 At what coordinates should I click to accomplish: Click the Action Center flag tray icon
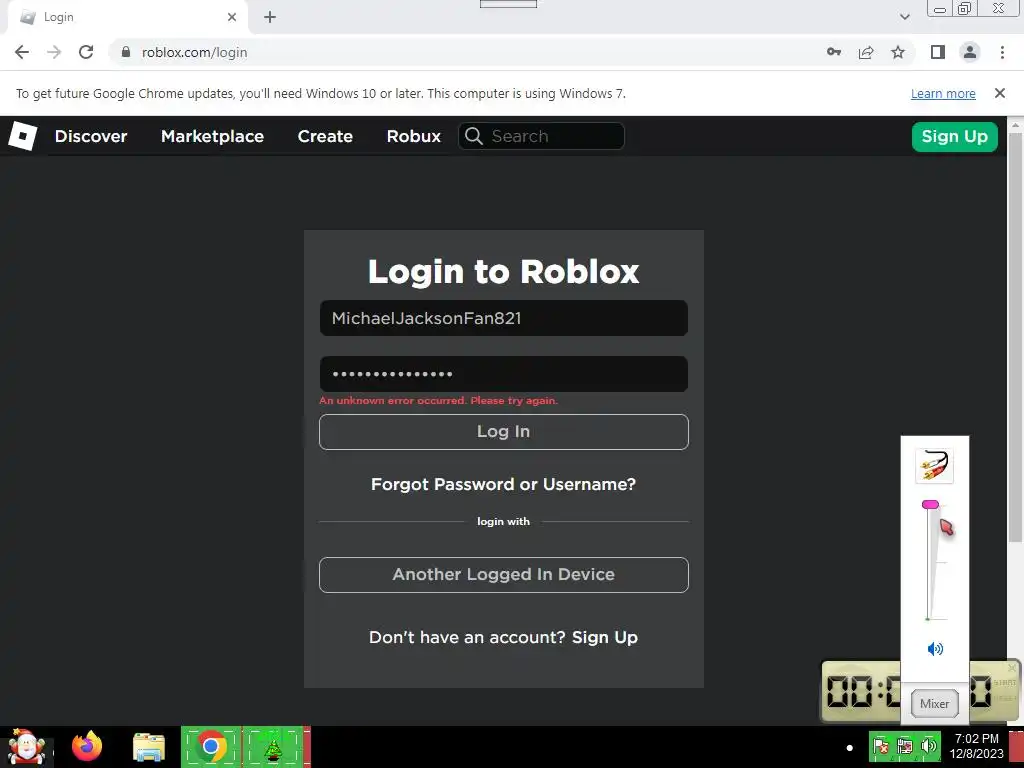click(x=881, y=746)
